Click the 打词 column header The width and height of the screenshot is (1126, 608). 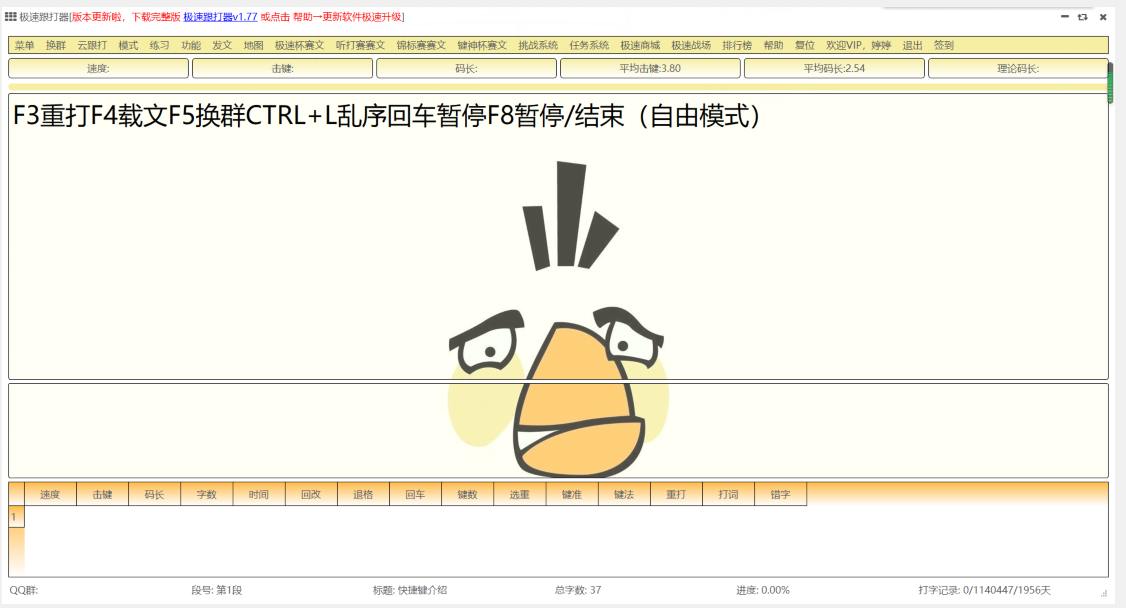tap(728, 495)
